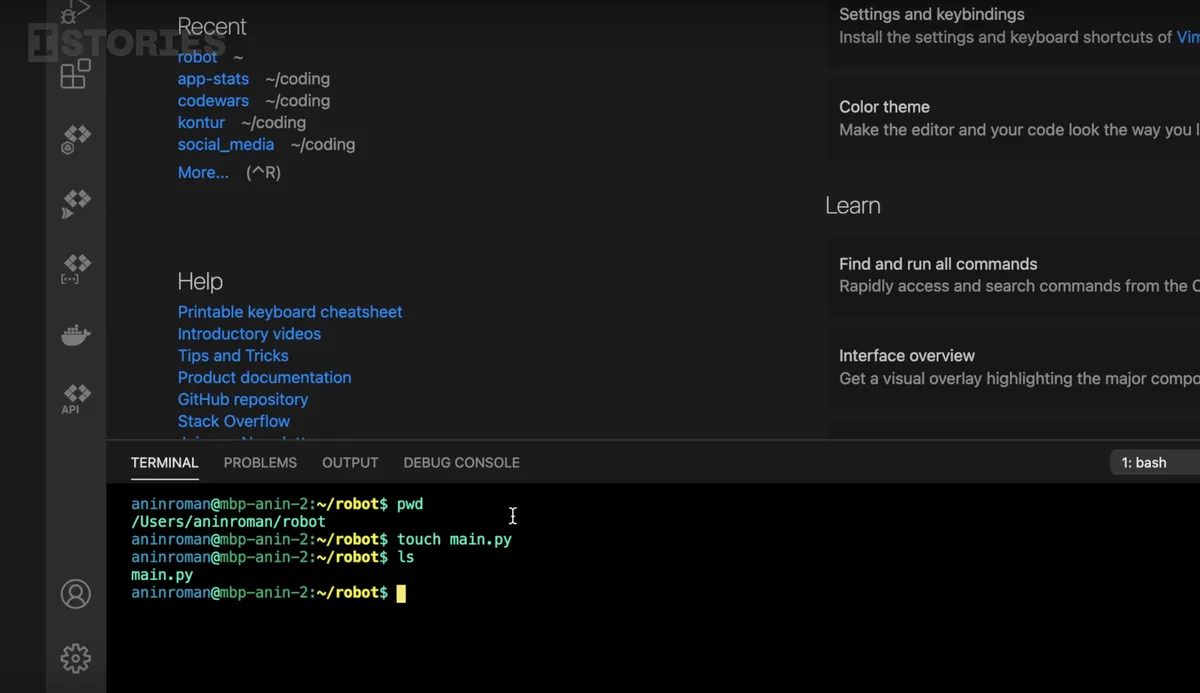Click the 'pwd' command in terminal

pyautogui.click(x=410, y=505)
